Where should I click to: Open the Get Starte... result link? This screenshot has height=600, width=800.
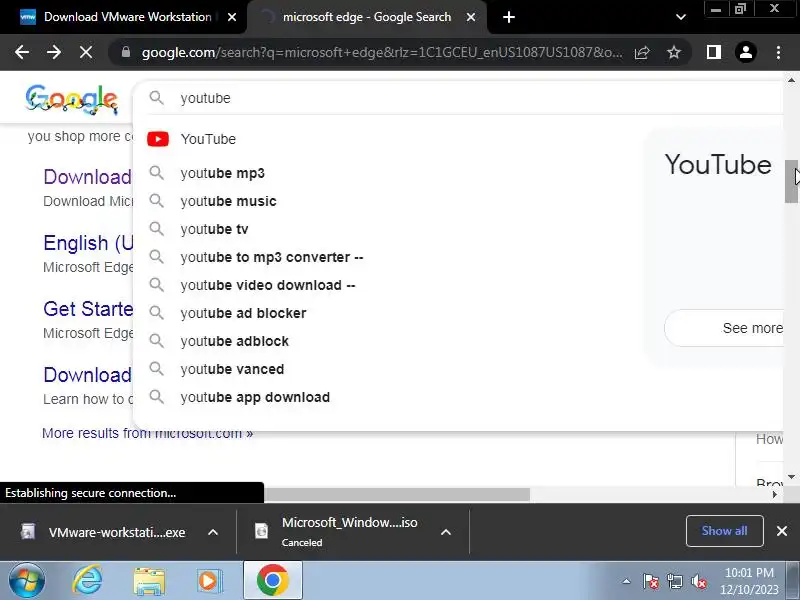click(88, 309)
